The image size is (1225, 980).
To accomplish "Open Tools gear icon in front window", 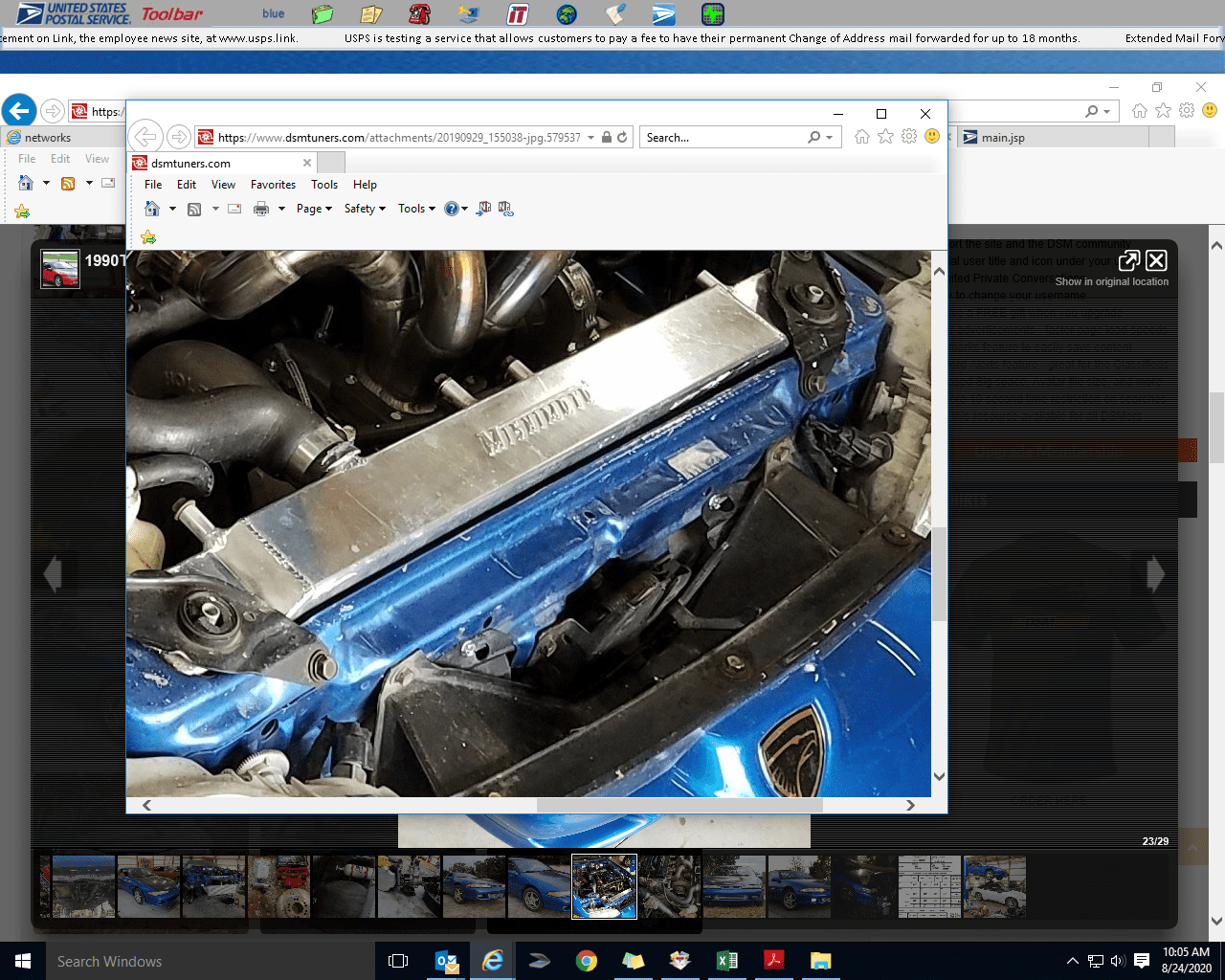I will click(x=909, y=137).
